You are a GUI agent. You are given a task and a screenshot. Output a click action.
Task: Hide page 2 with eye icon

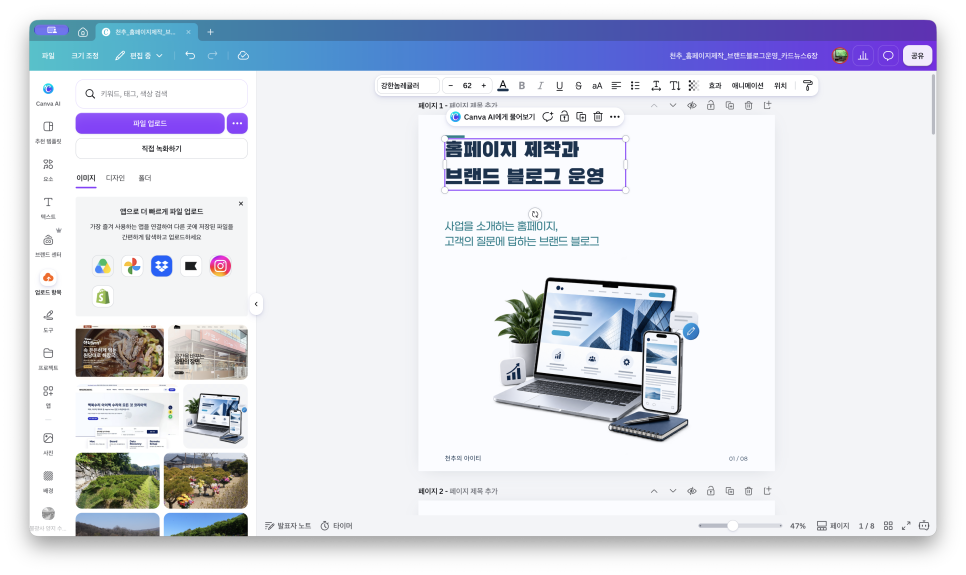tap(692, 491)
